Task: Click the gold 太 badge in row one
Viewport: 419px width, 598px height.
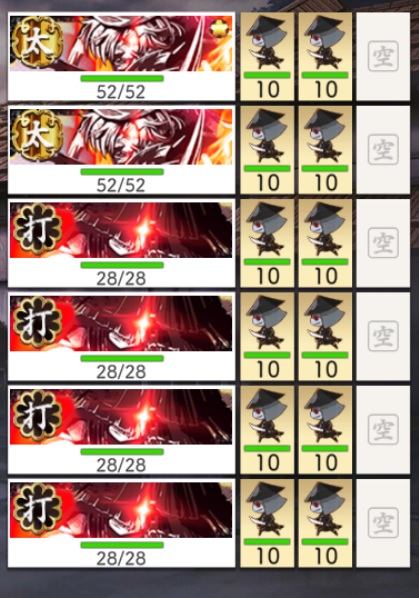Action: pyautogui.click(x=37, y=42)
